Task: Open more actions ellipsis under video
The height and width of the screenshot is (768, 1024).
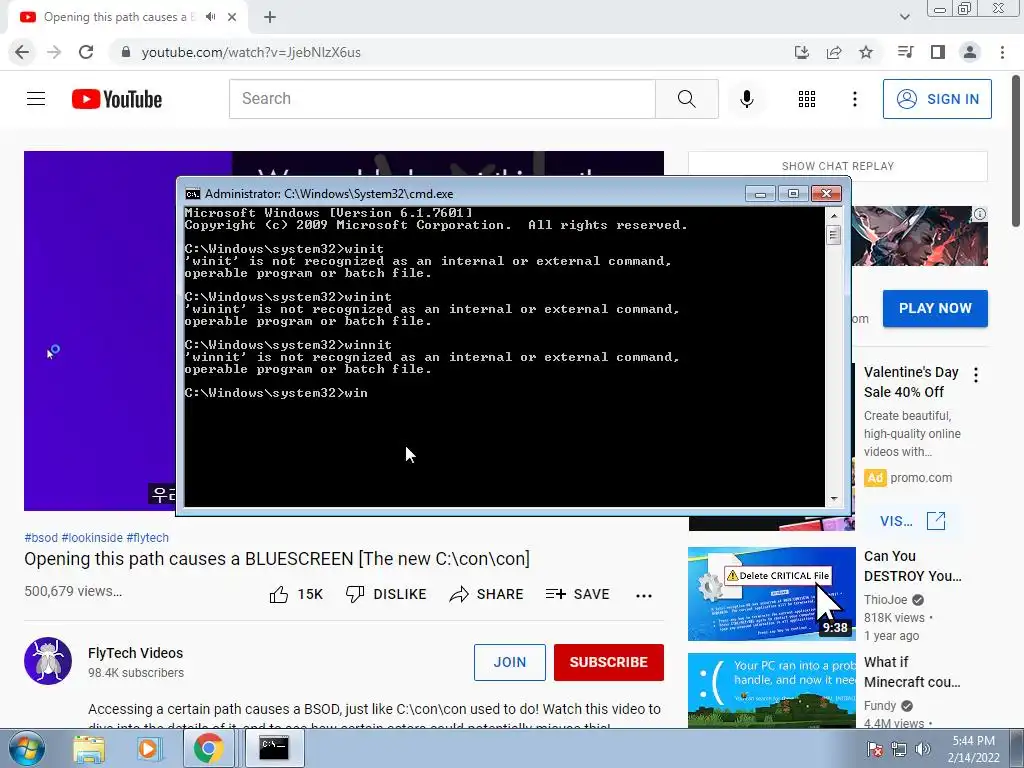Action: click(644, 595)
